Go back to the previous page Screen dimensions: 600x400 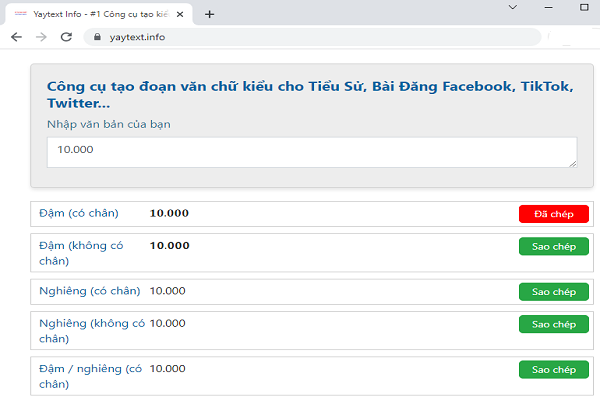pyautogui.click(x=16, y=37)
